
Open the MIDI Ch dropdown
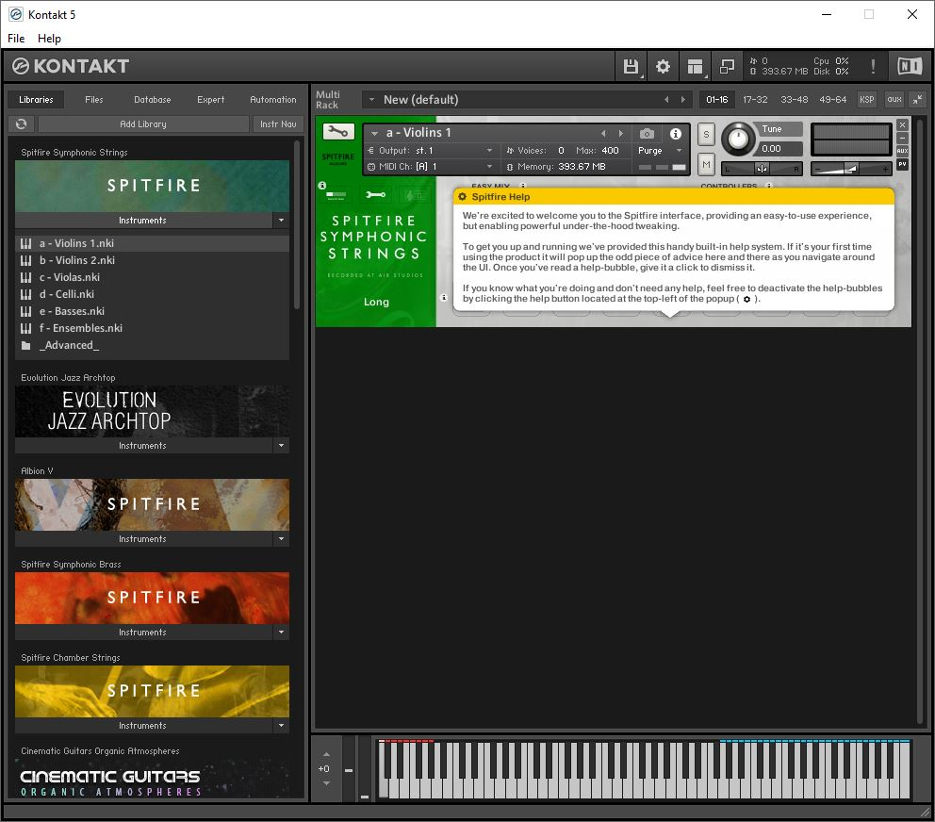[431, 166]
